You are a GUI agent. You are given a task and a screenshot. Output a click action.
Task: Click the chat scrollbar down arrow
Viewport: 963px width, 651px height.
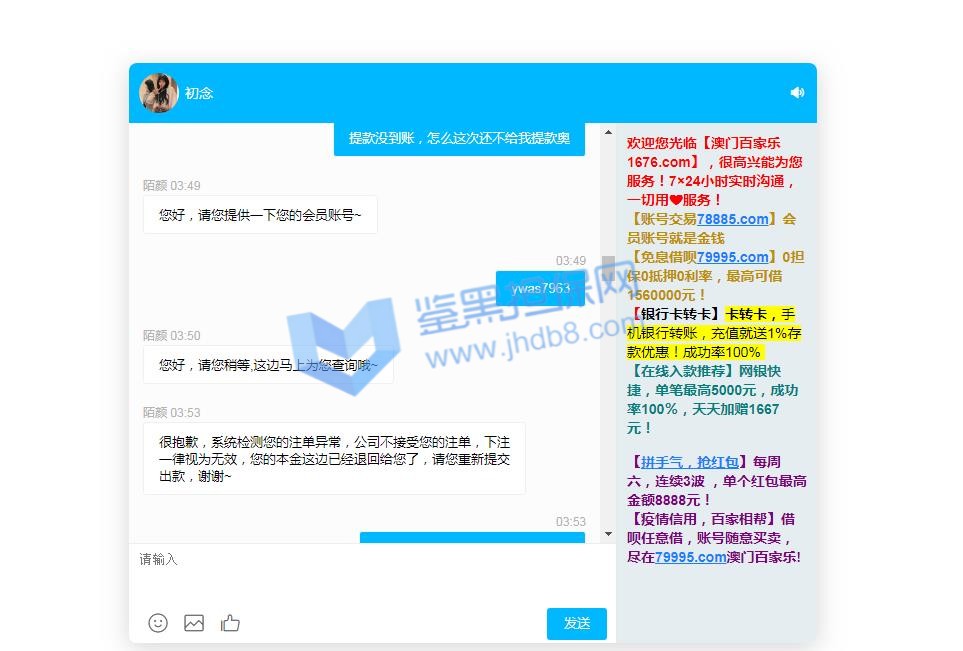pyautogui.click(x=608, y=535)
